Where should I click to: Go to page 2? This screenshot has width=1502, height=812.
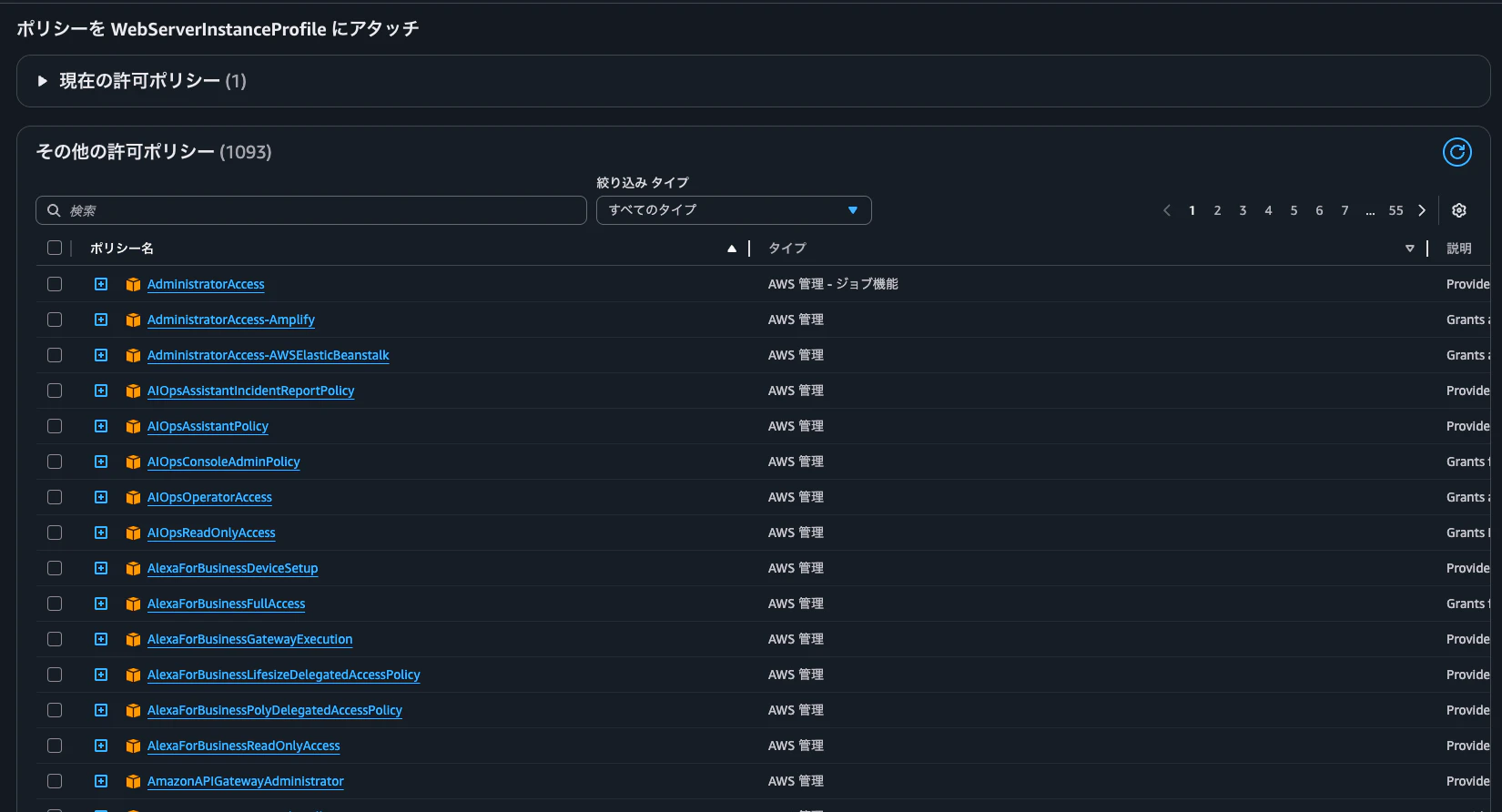tap(1217, 210)
